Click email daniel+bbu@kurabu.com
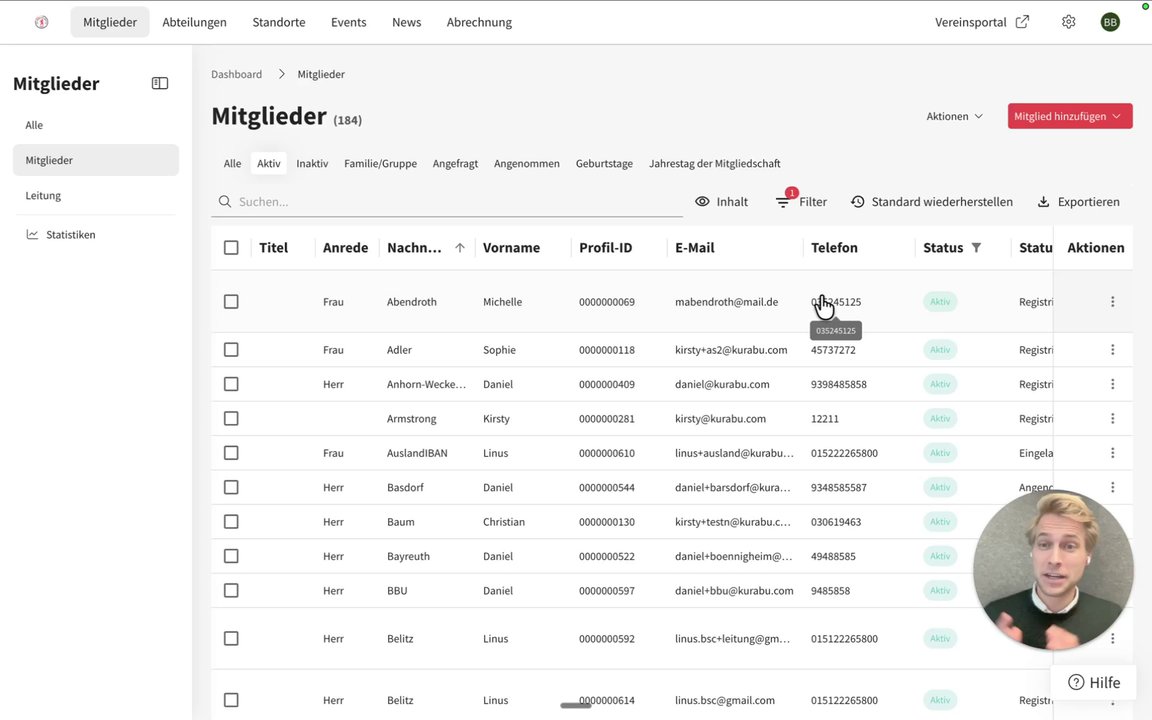 pos(734,591)
